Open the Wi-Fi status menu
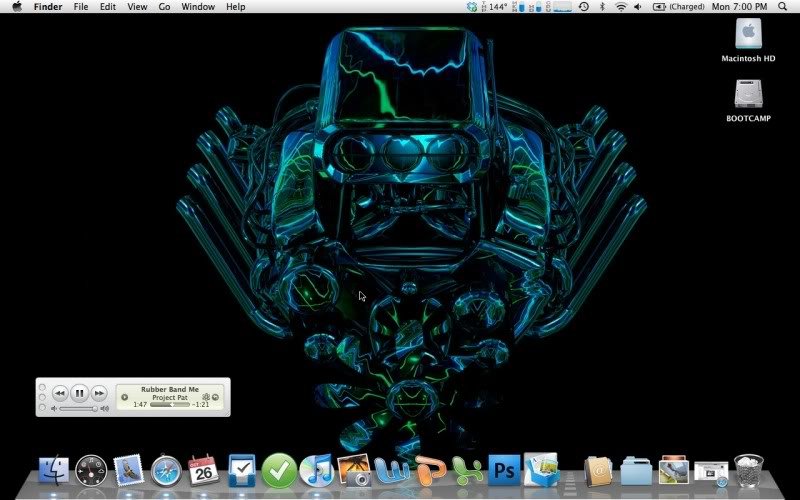Screen dimensions: 800x500 [621, 7]
